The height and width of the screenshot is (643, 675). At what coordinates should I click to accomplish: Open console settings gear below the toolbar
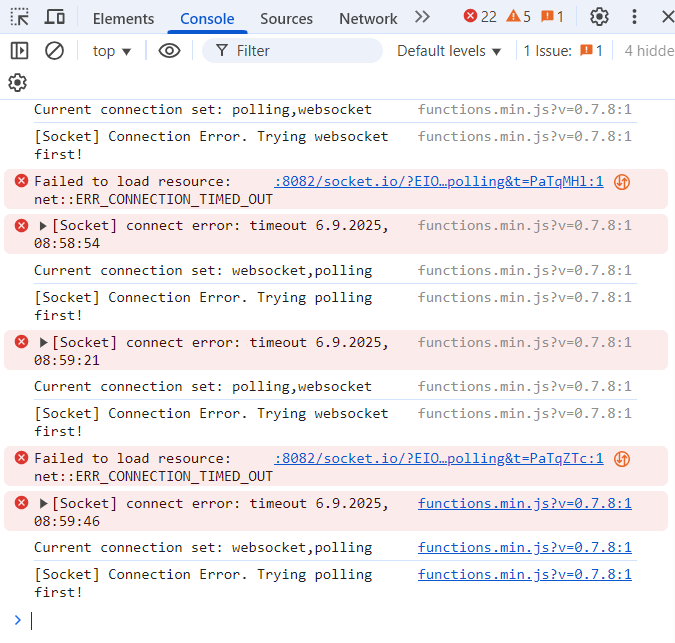(17, 83)
